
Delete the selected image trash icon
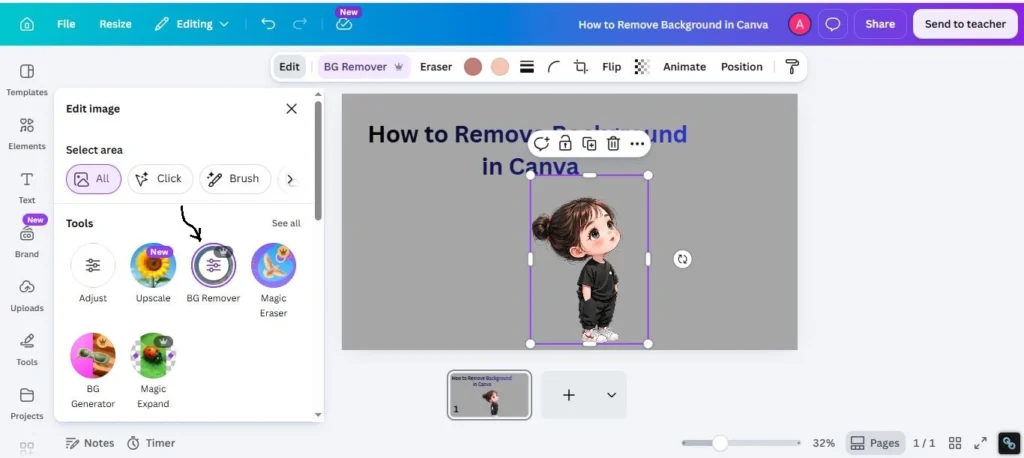(613, 144)
